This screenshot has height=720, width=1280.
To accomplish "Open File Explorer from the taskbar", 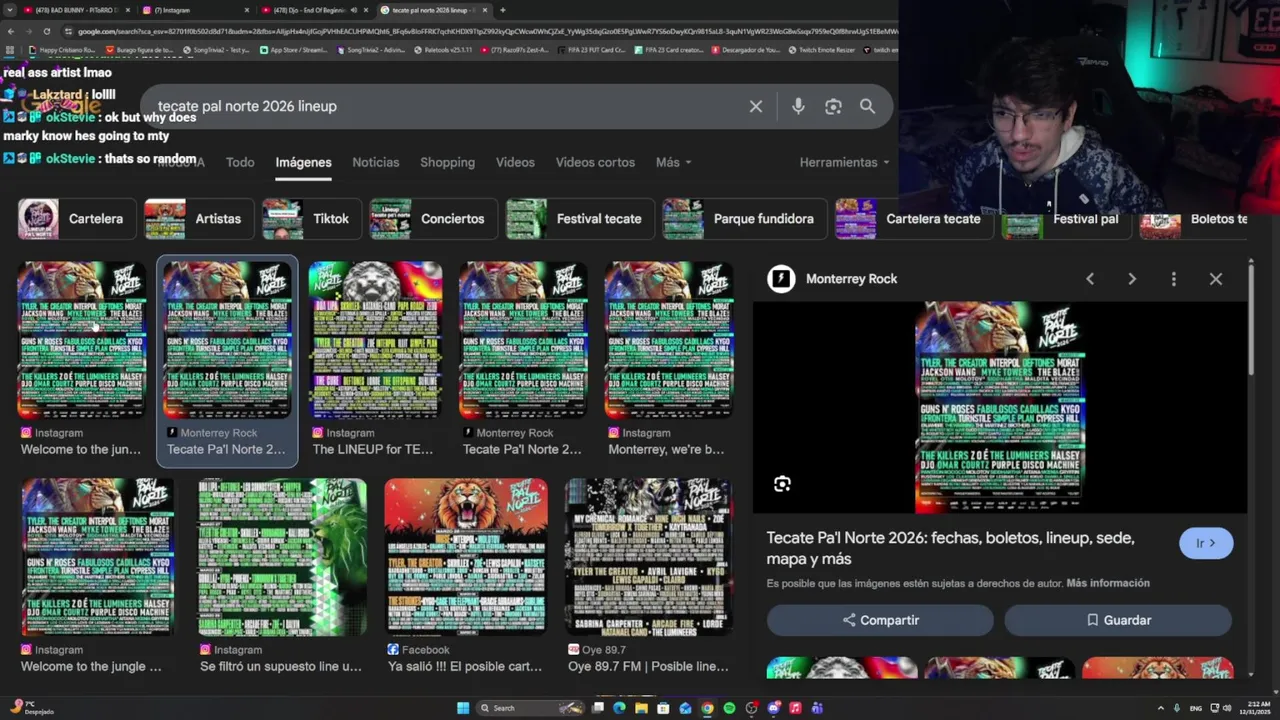I will tap(641, 708).
